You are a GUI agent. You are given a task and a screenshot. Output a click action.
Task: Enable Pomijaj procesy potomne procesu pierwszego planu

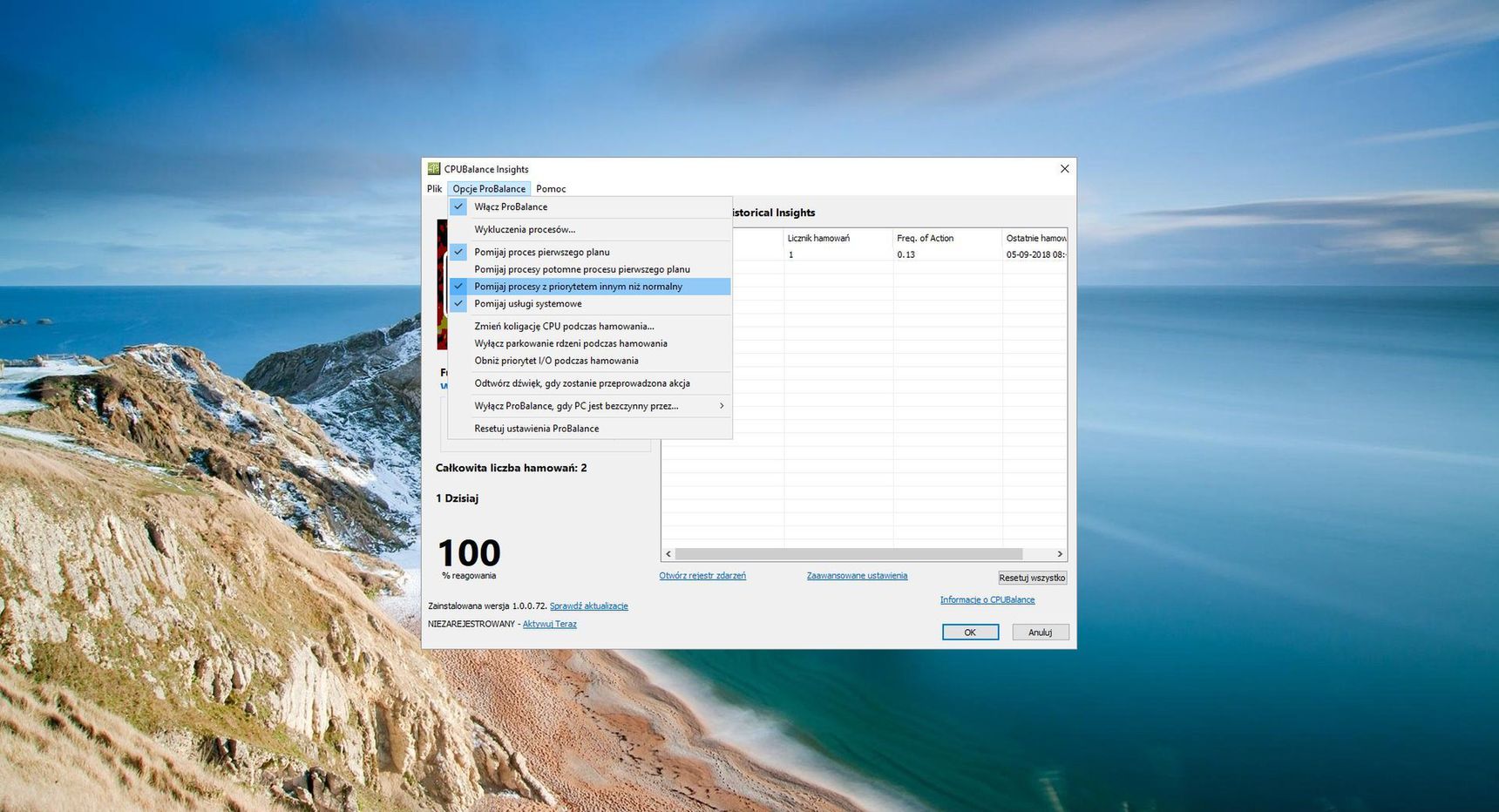click(x=589, y=269)
